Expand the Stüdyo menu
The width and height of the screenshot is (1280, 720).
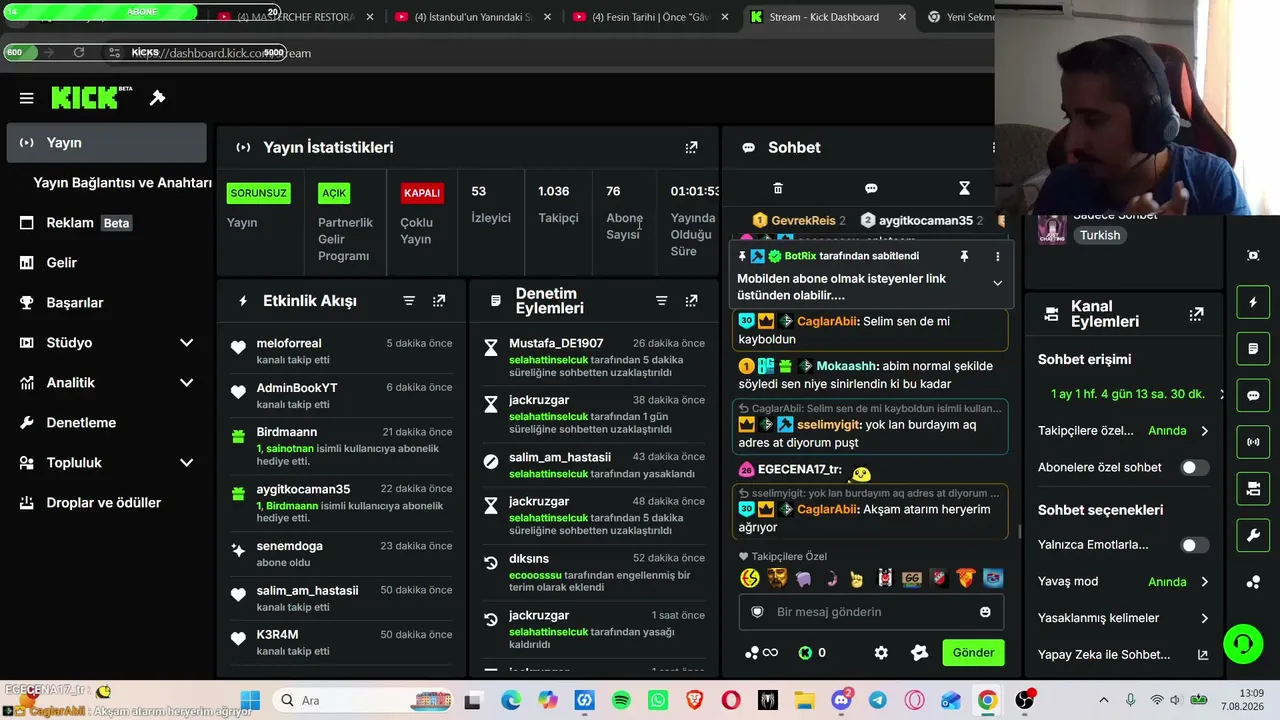[186, 343]
